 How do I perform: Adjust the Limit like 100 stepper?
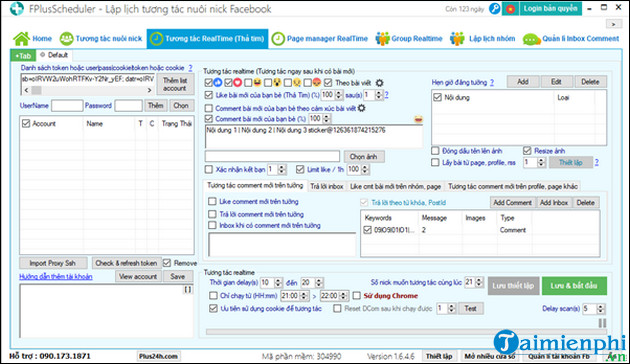(x=365, y=170)
